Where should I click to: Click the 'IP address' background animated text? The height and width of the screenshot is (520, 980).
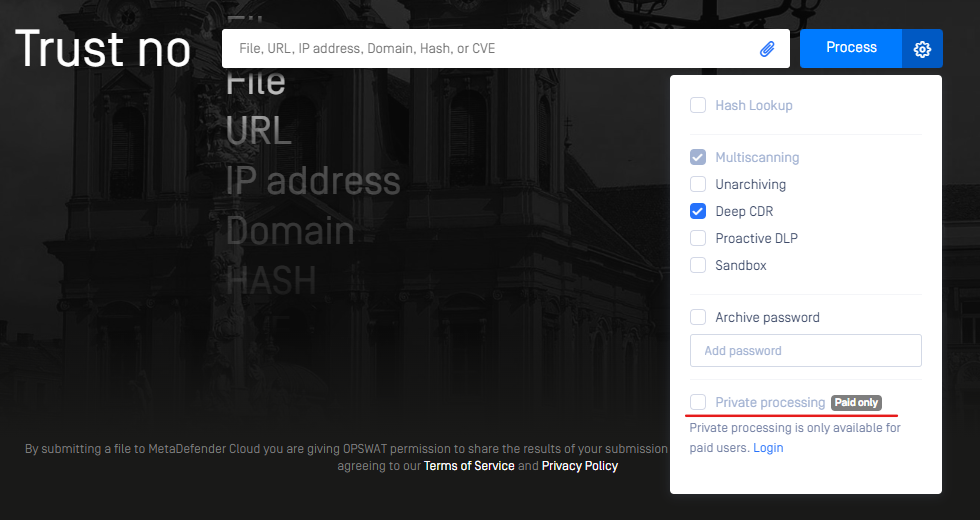click(312, 181)
